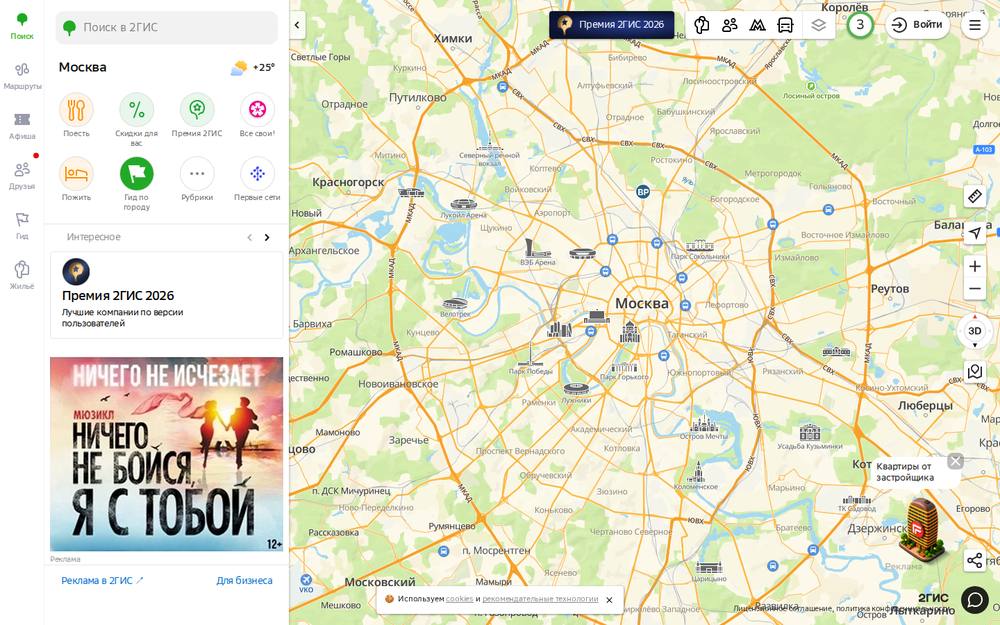Open the Маршруты sidebar tab
Image resolution: width=1000 pixels, height=625 pixels.
[x=22, y=75]
